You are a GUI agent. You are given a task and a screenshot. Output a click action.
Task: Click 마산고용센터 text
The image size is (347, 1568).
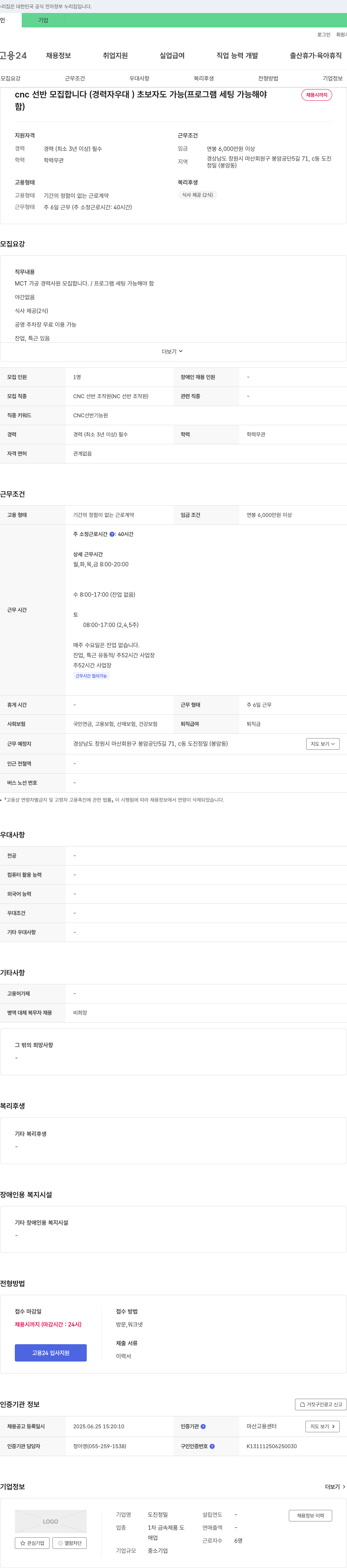262,1426
